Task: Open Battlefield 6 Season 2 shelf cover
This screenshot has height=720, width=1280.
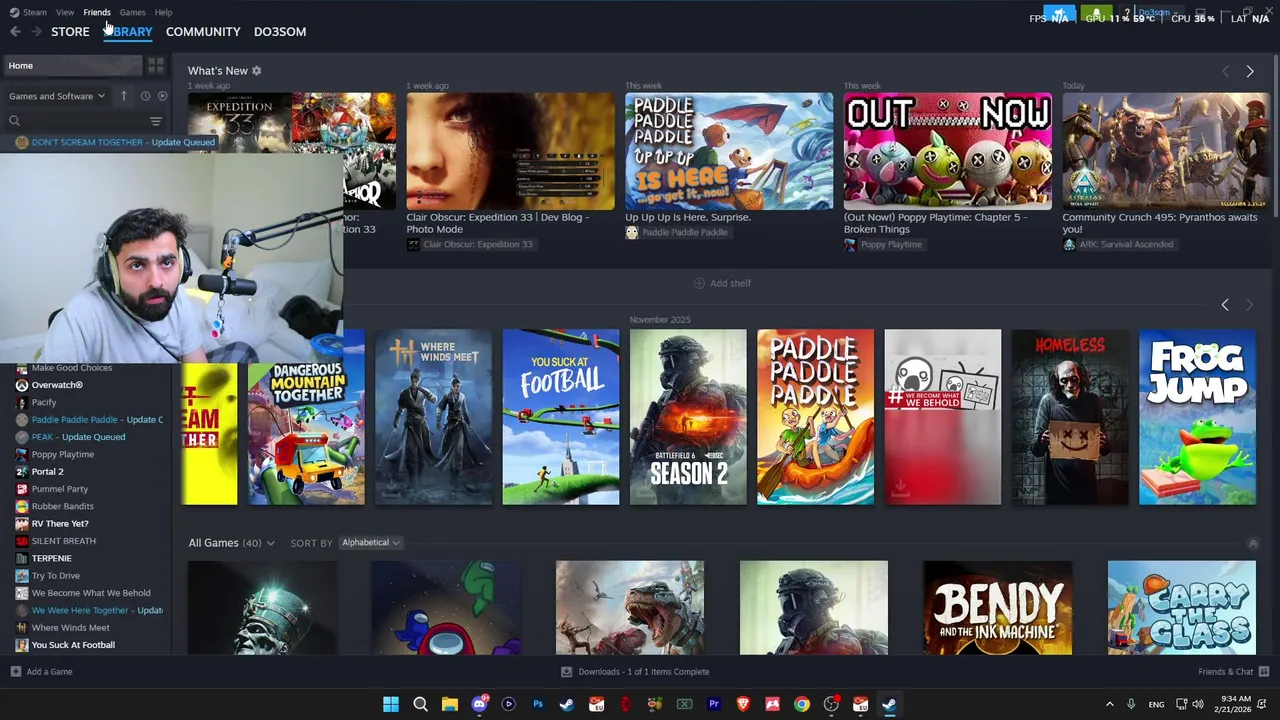Action: coord(688,417)
